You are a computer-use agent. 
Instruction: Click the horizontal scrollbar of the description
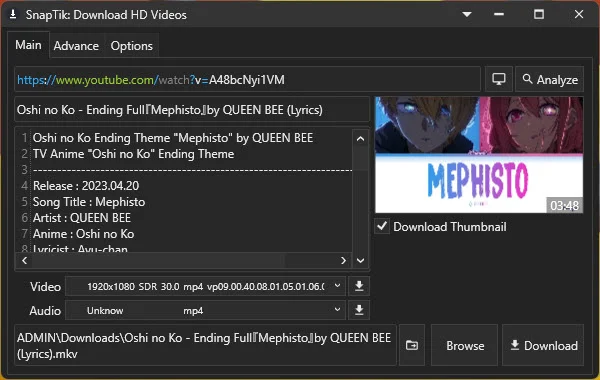coord(184,261)
